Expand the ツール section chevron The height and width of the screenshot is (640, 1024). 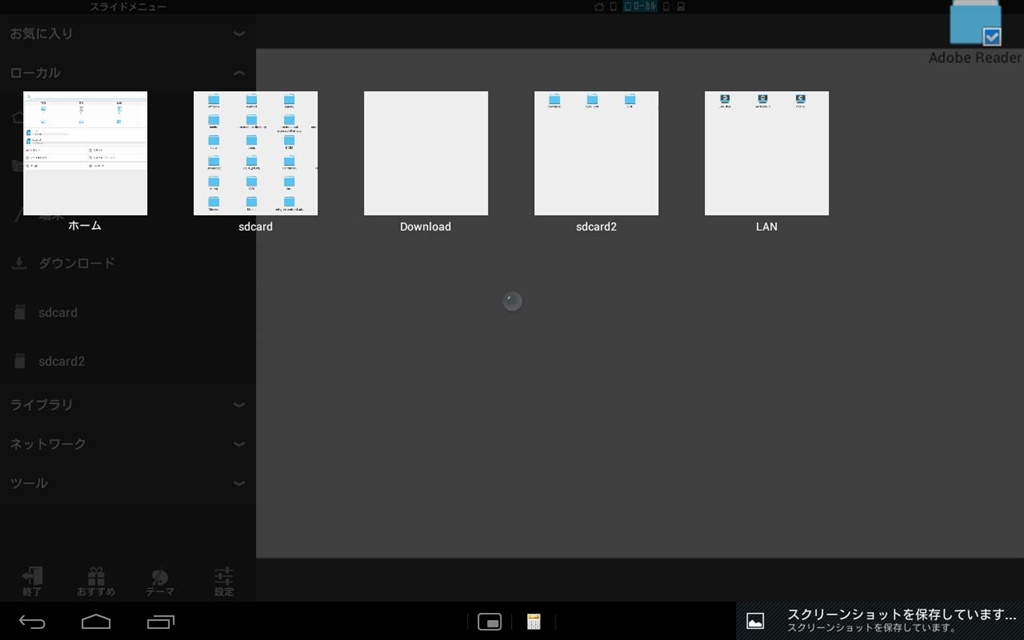(x=239, y=483)
